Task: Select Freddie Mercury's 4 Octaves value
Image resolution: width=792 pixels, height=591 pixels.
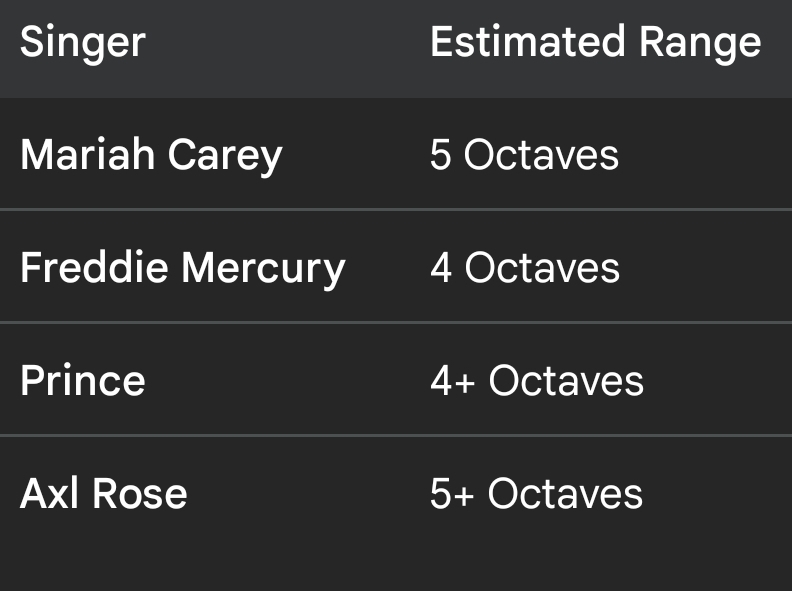Action: (x=524, y=269)
